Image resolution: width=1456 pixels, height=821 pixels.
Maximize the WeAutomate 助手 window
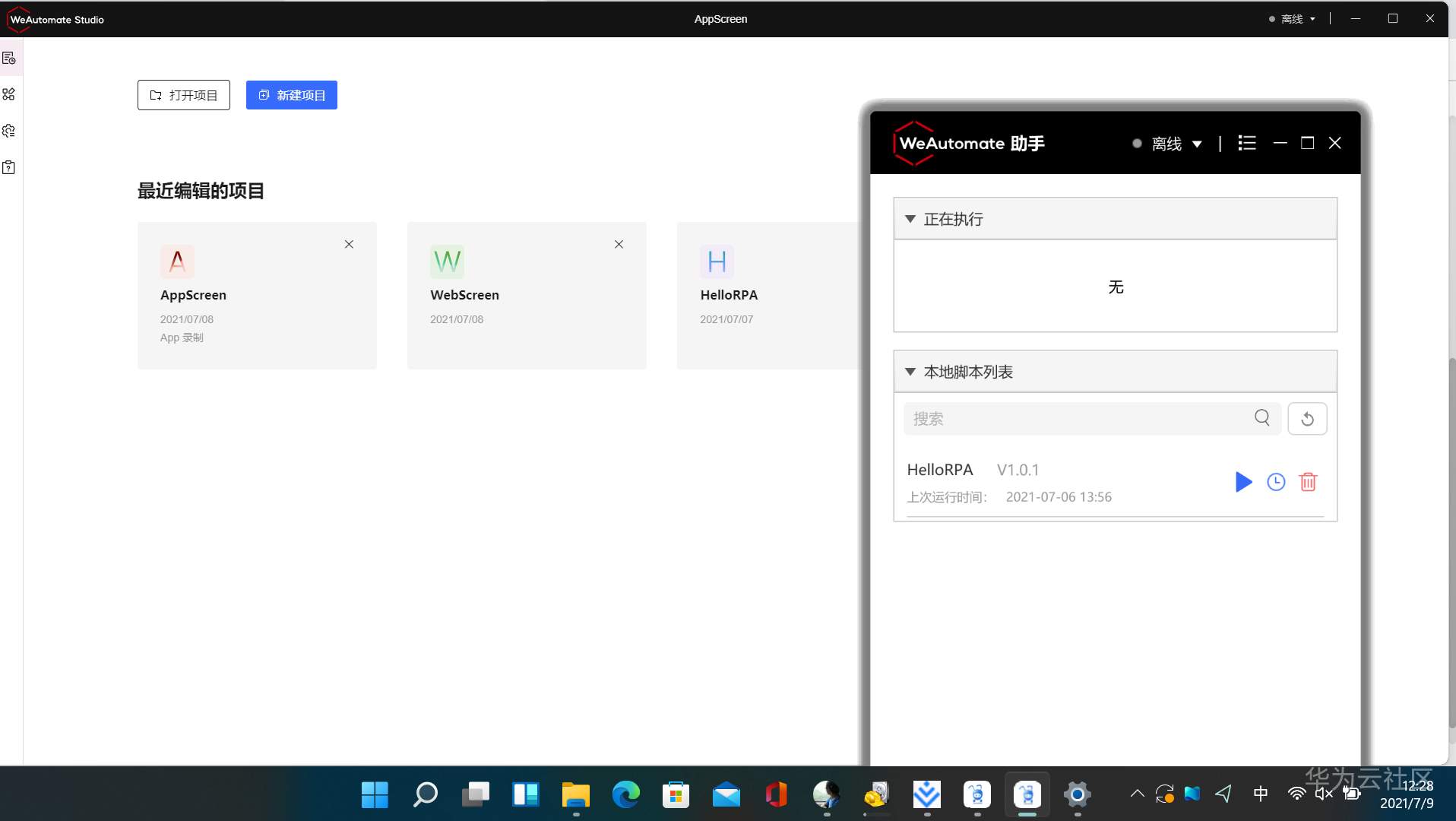pyautogui.click(x=1307, y=143)
